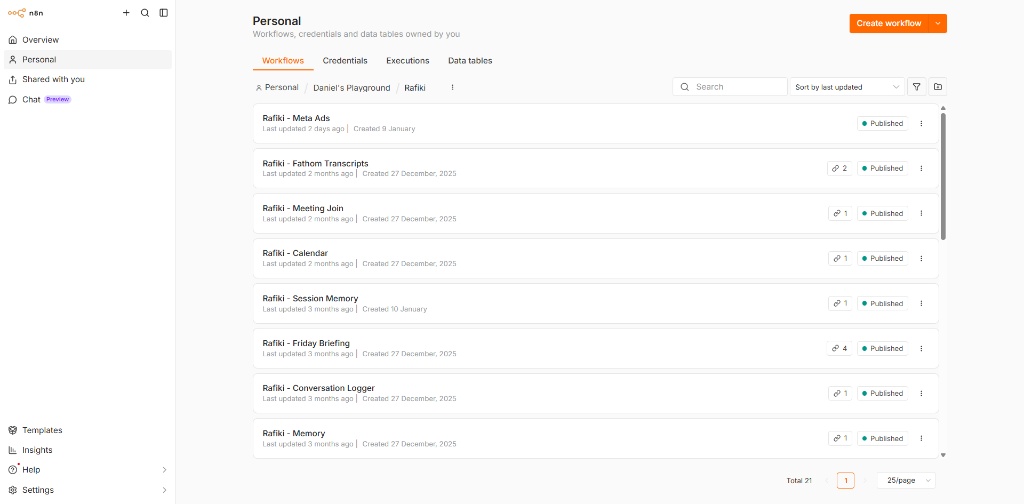Open Templates from sidebar

[x=88, y=430]
